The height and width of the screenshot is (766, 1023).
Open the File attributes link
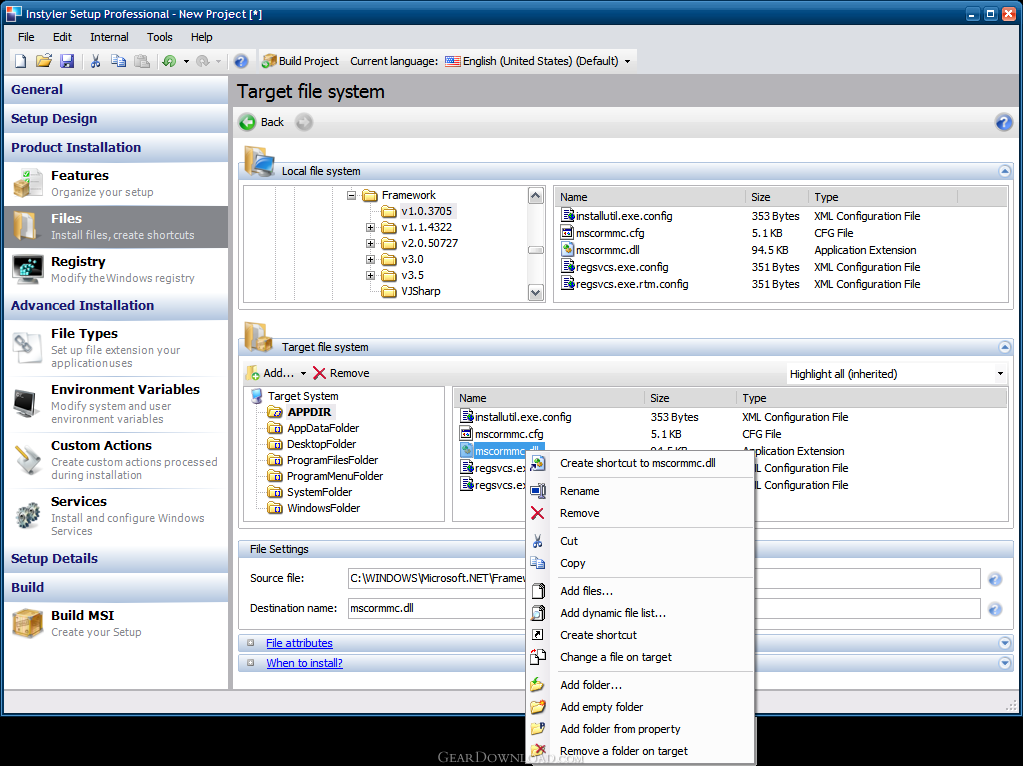coord(299,643)
